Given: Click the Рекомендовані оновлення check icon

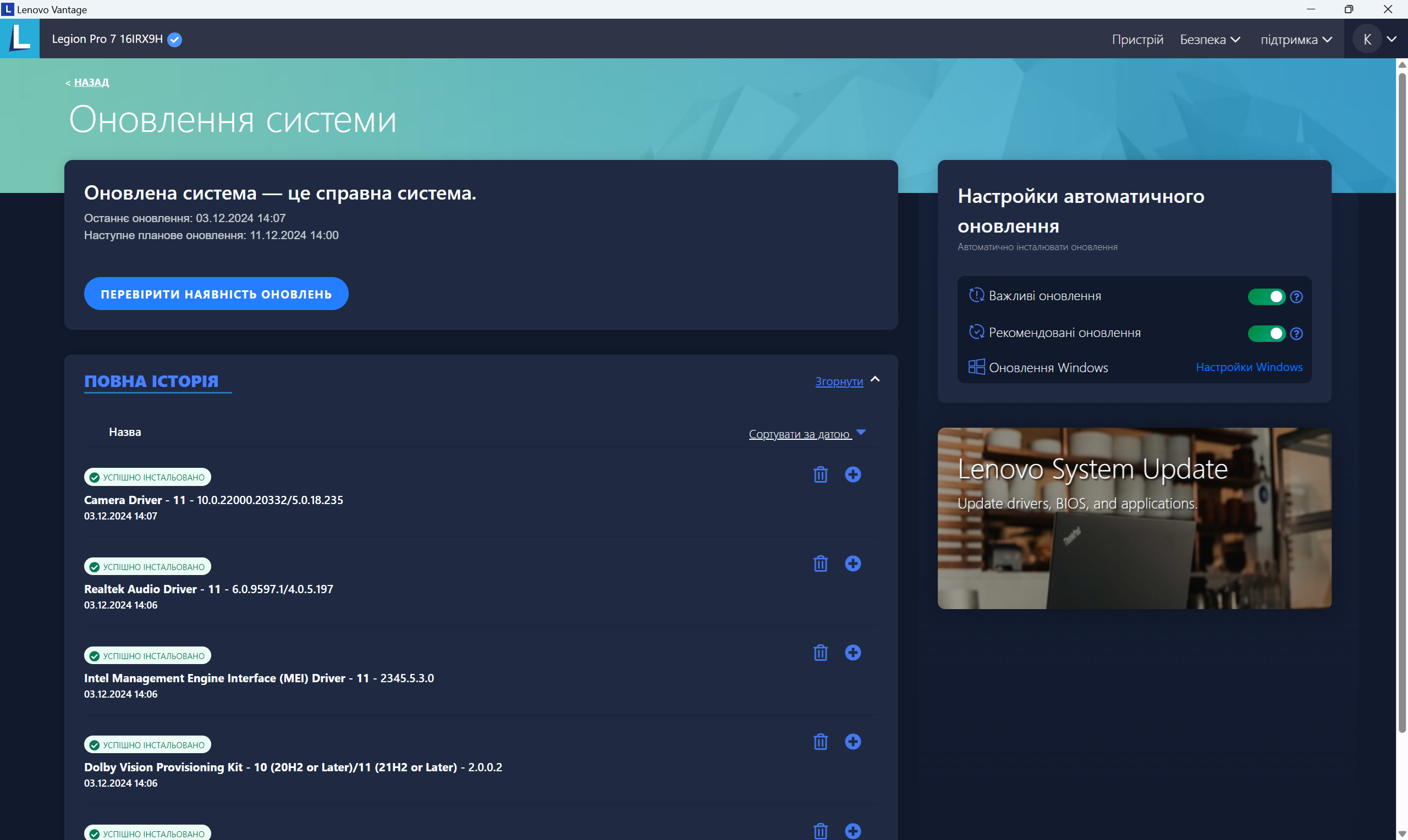Looking at the screenshot, I should [x=976, y=331].
